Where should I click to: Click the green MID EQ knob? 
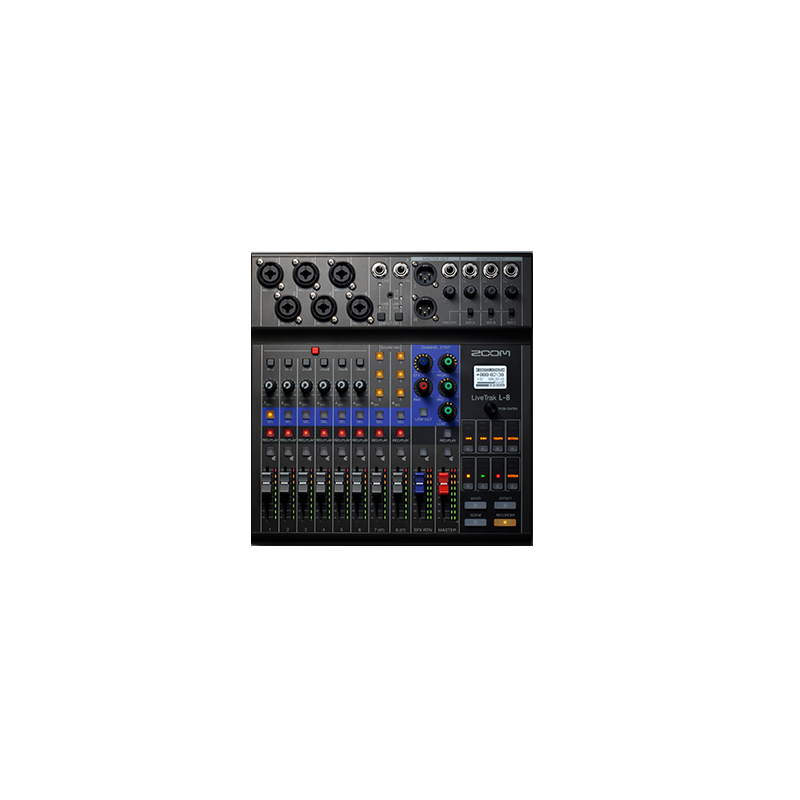[x=447, y=387]
